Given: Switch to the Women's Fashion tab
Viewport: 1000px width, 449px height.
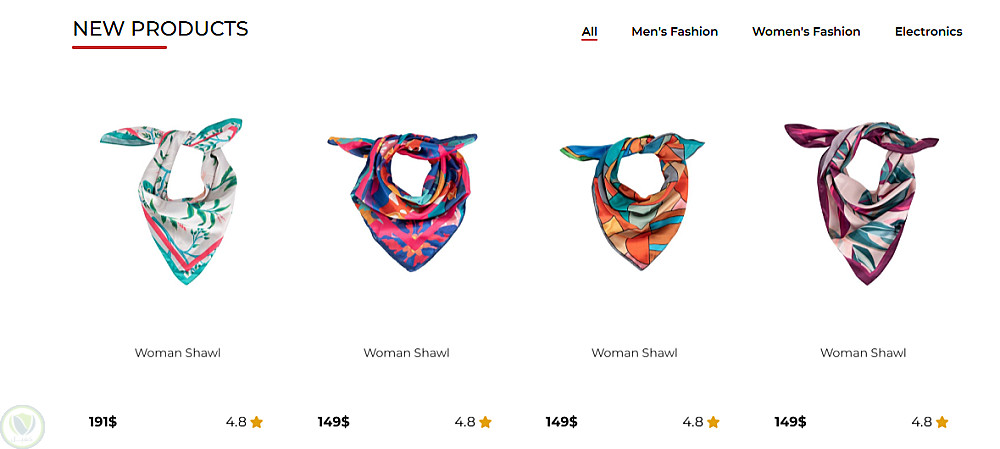Looking at the screenshot, I should pyautogui.click(x=806, y=31).
